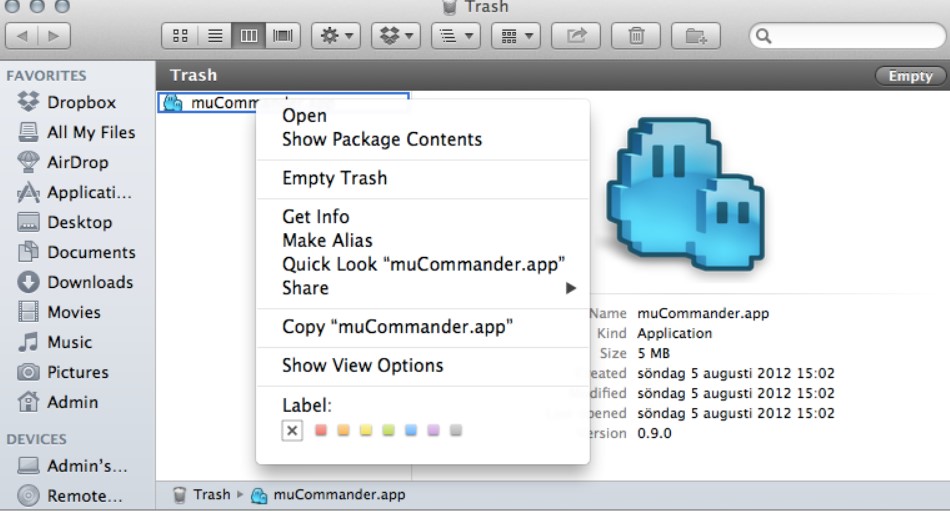Choose Quick Look "muCommander.app"
The height and width of the screenshot is (511, 950).
(x=423, y=264)
